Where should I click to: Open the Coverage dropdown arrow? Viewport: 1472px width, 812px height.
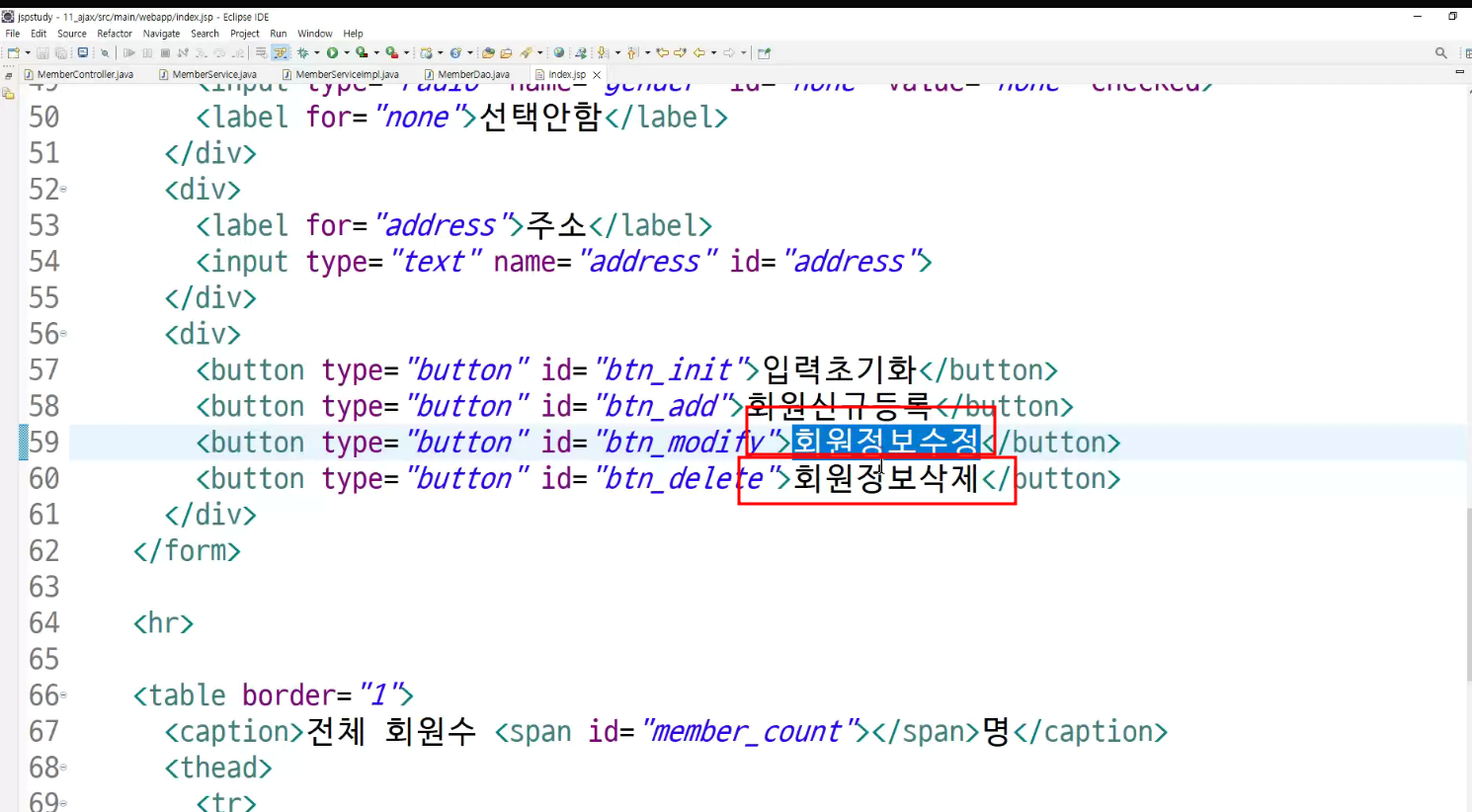376,52
